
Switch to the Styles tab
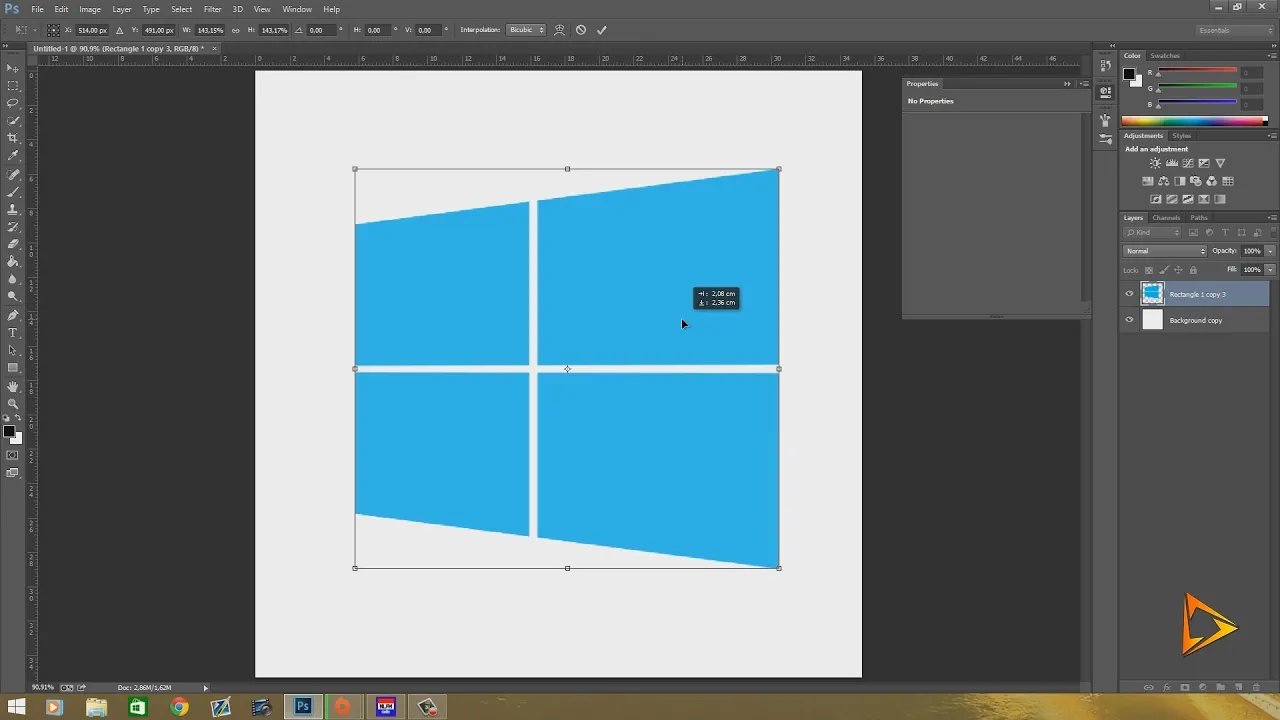(x=1182, y=135)
